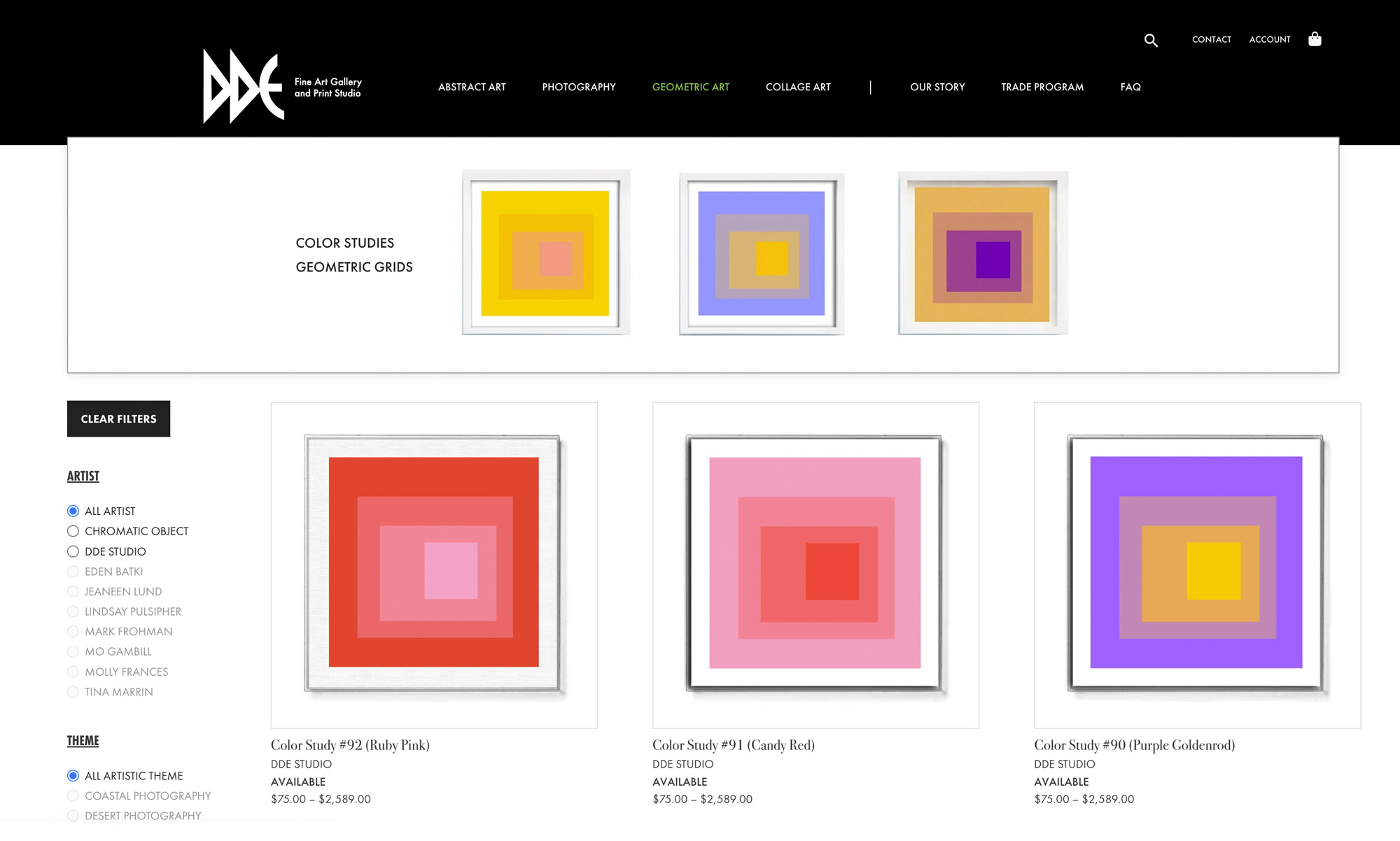Select DDE Studio artist radio button

(73, 551)
